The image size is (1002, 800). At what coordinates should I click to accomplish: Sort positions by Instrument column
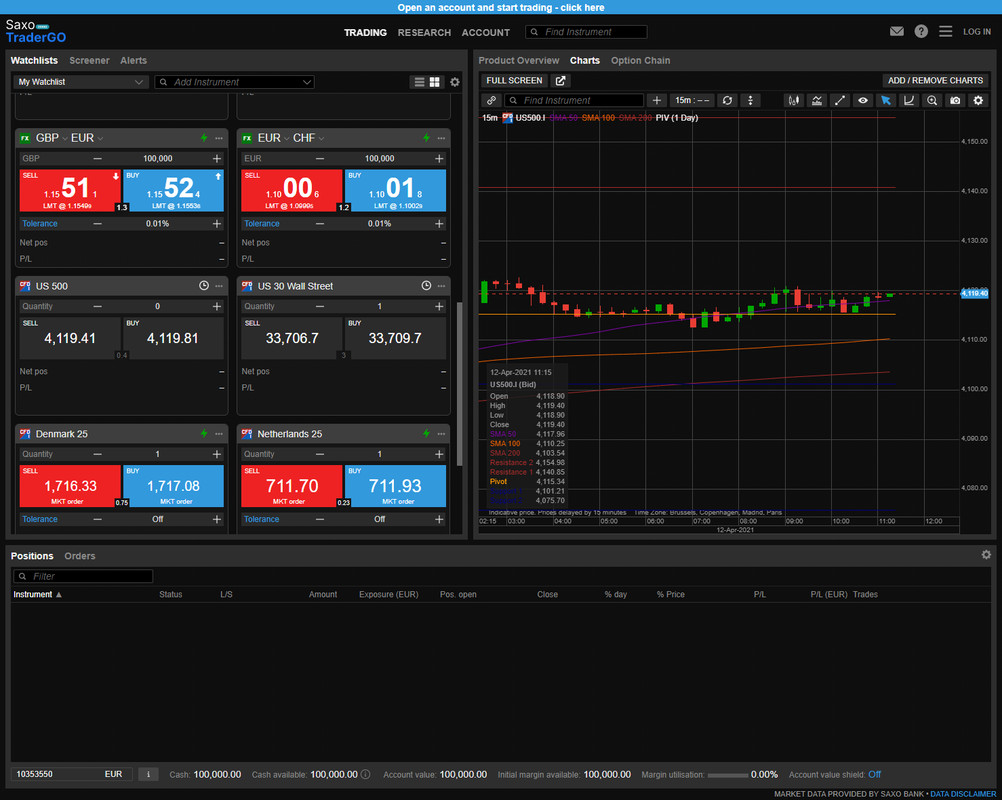point(37,594)
